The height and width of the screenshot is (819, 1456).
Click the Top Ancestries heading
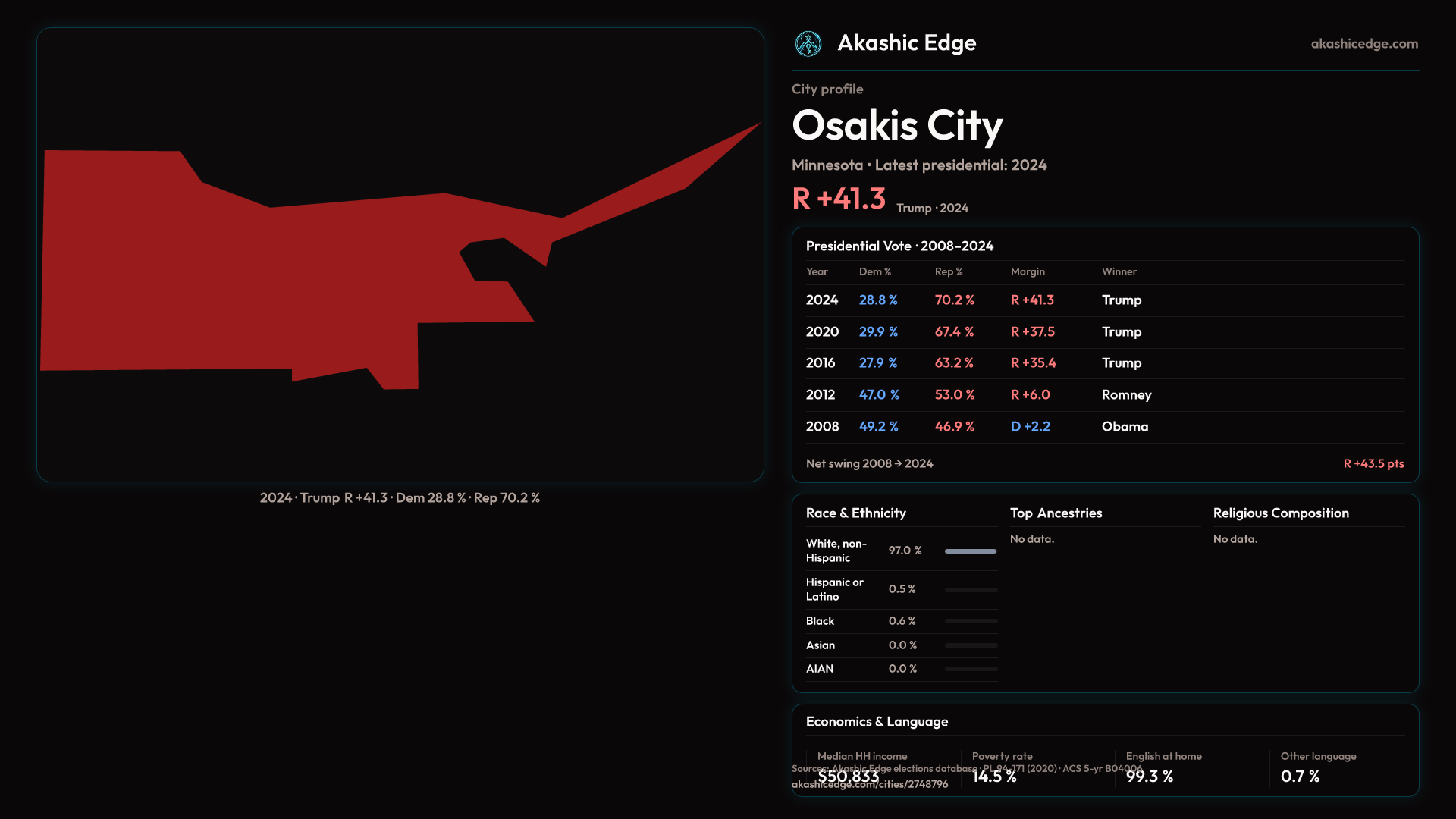(1056, 513)
